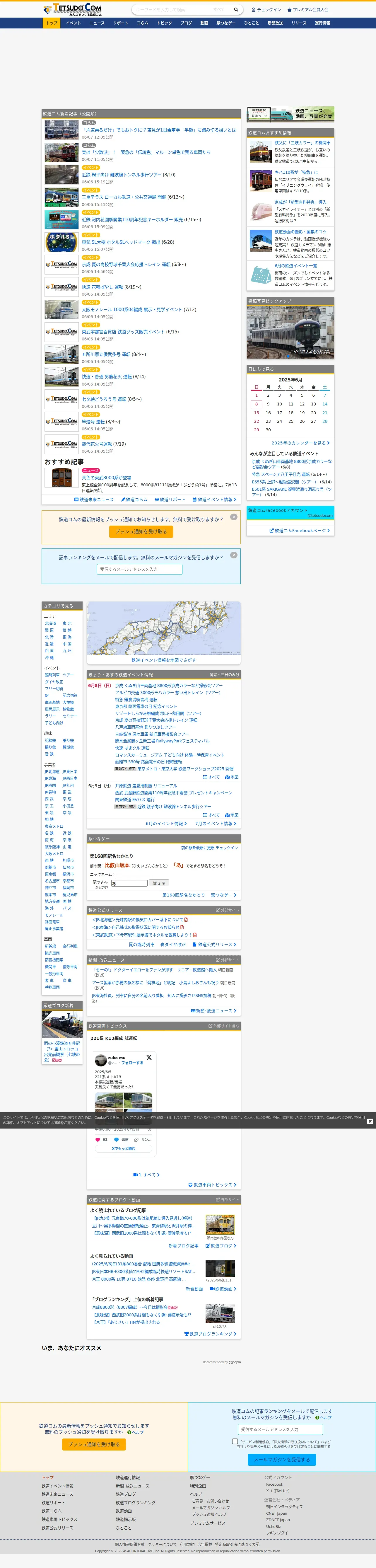Dismiss the push notification prompt close icon
This screenshot has height=1568, width=376.
(x=234, y=517)
